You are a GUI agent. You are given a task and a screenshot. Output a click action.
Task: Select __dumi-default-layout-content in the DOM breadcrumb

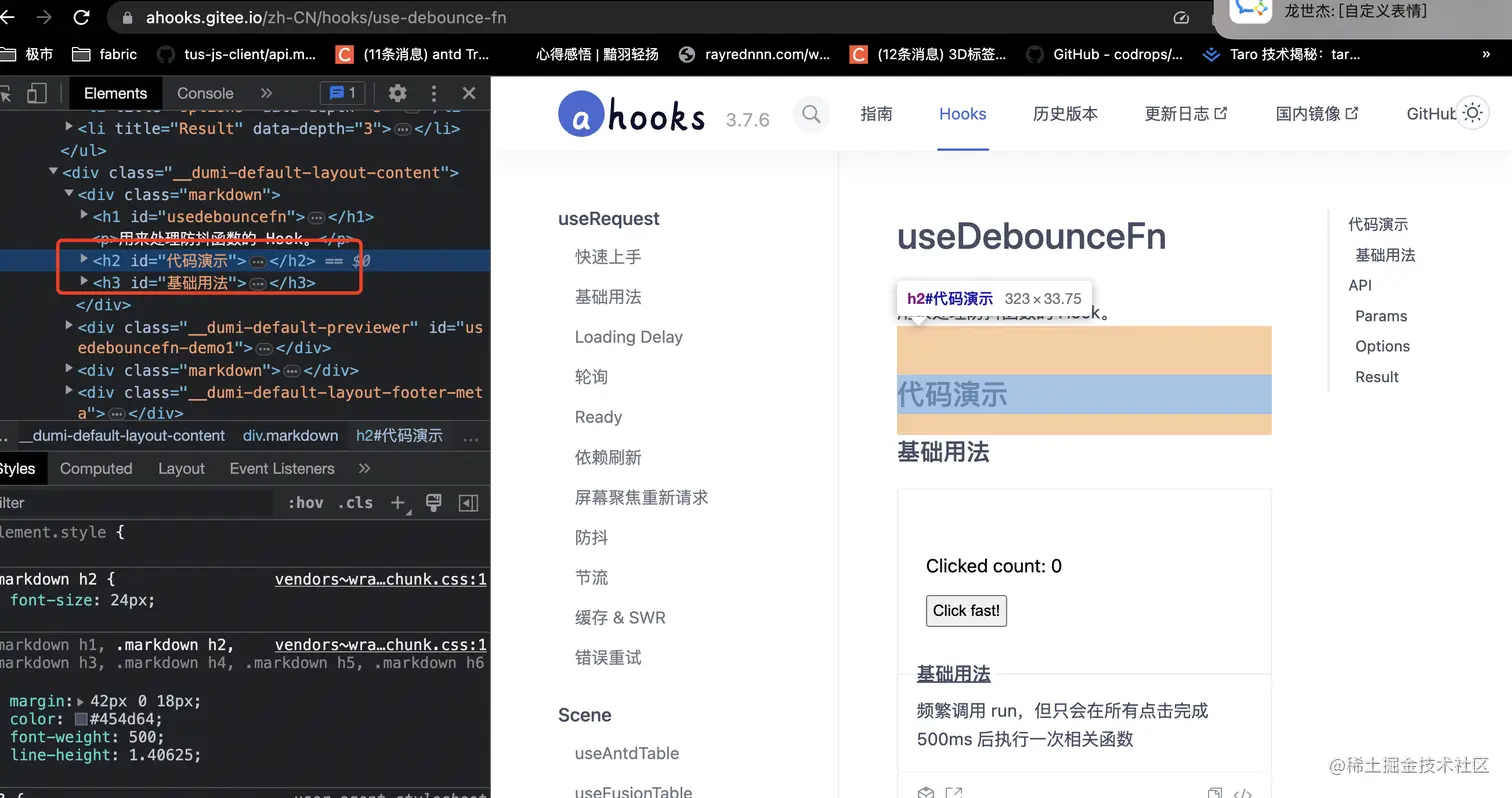pos(122,436)
